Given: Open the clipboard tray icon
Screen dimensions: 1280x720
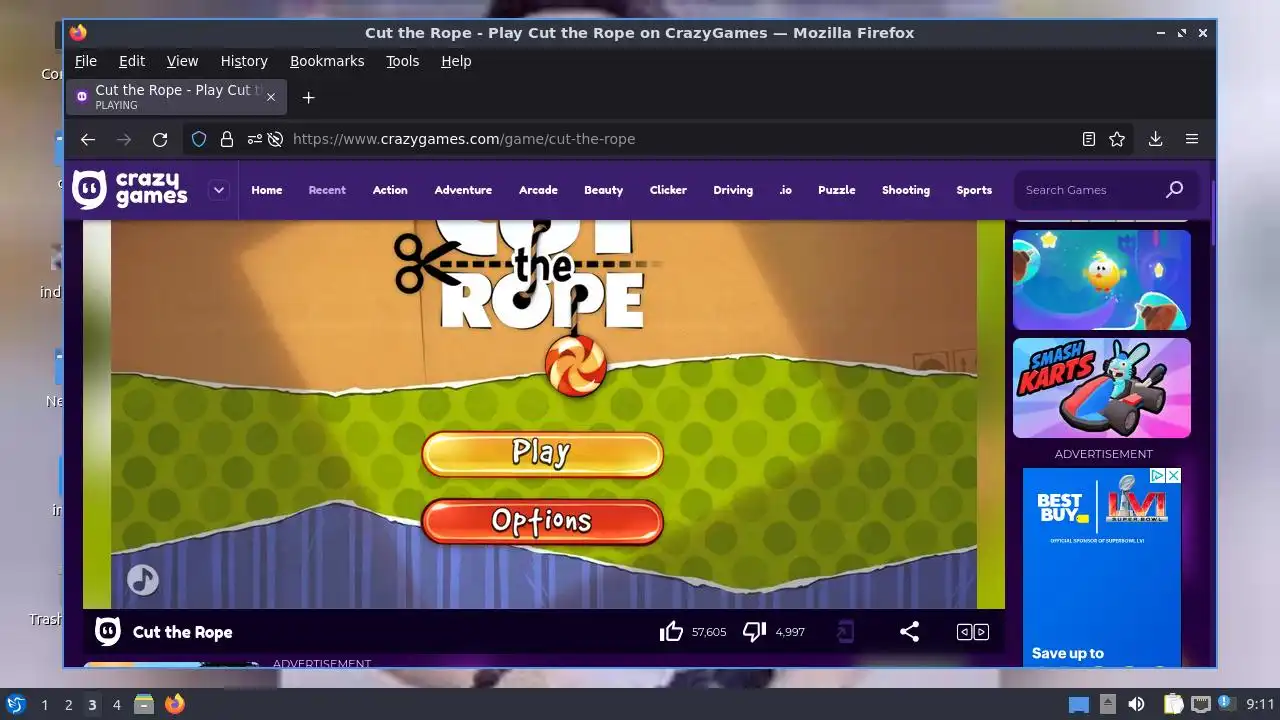Looking at the screenshot, I should 1174,704.
